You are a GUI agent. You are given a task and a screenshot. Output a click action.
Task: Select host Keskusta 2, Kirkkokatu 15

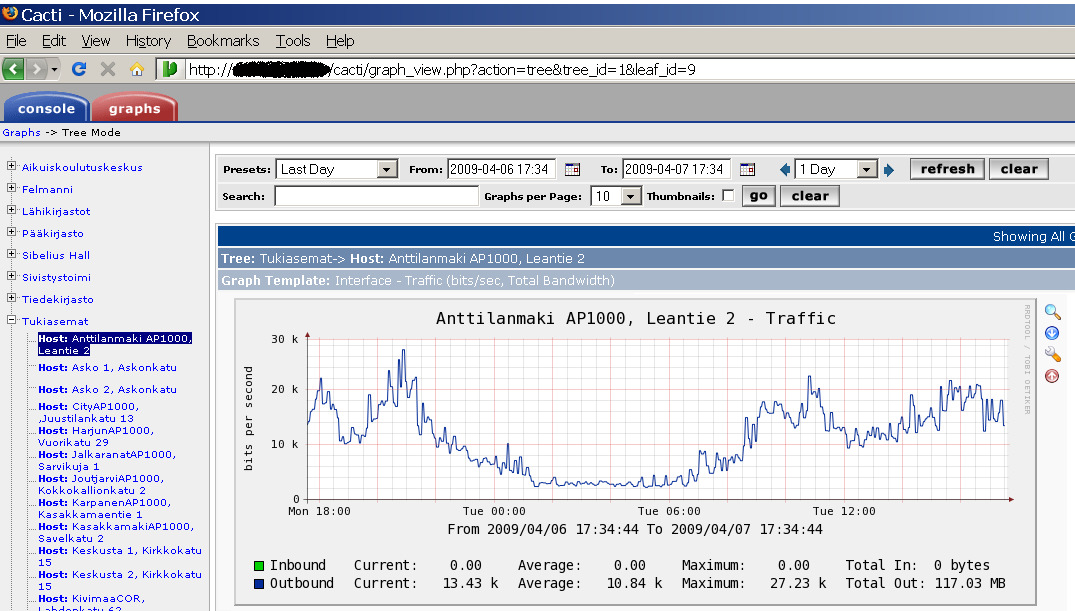(120, 580)
